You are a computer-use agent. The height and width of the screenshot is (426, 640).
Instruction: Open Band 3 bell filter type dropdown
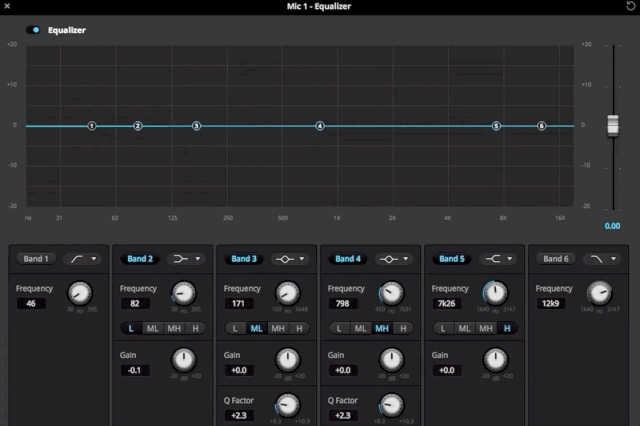pos(291,259)
